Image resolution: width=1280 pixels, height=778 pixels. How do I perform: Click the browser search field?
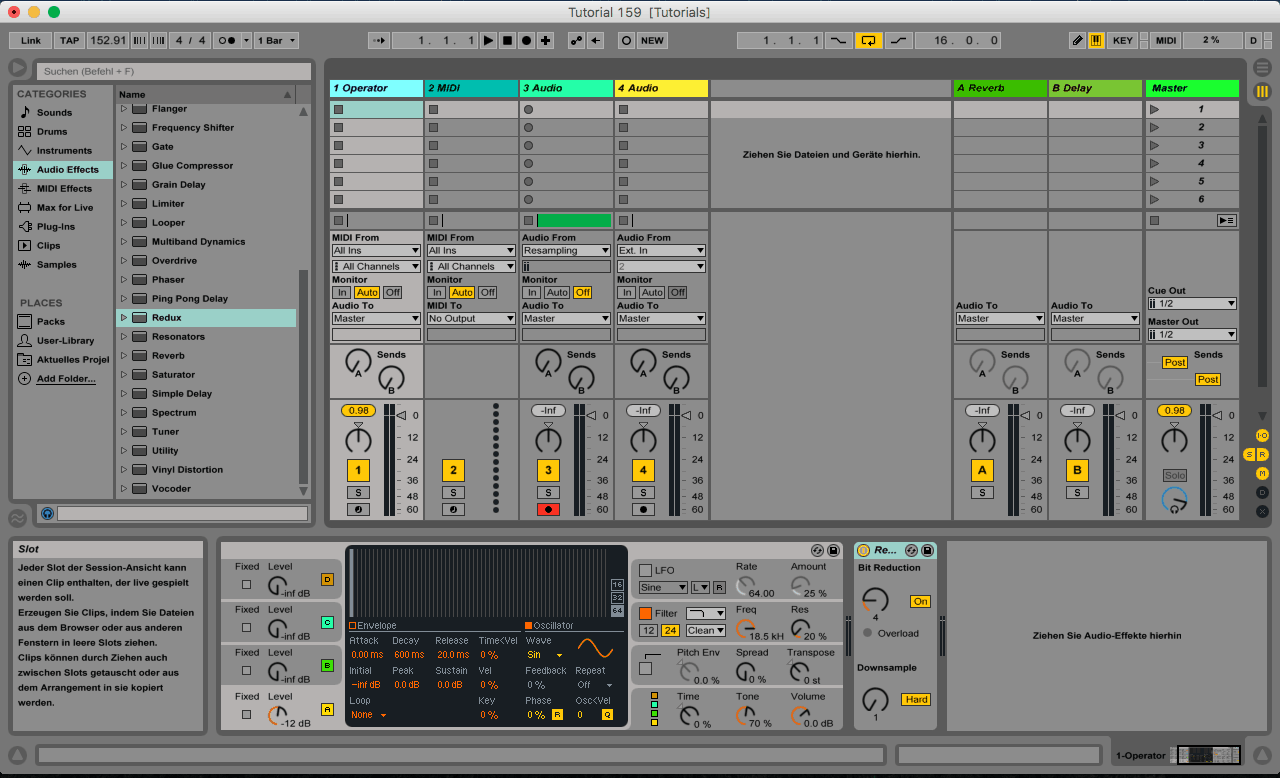click(x=174, y=72)
